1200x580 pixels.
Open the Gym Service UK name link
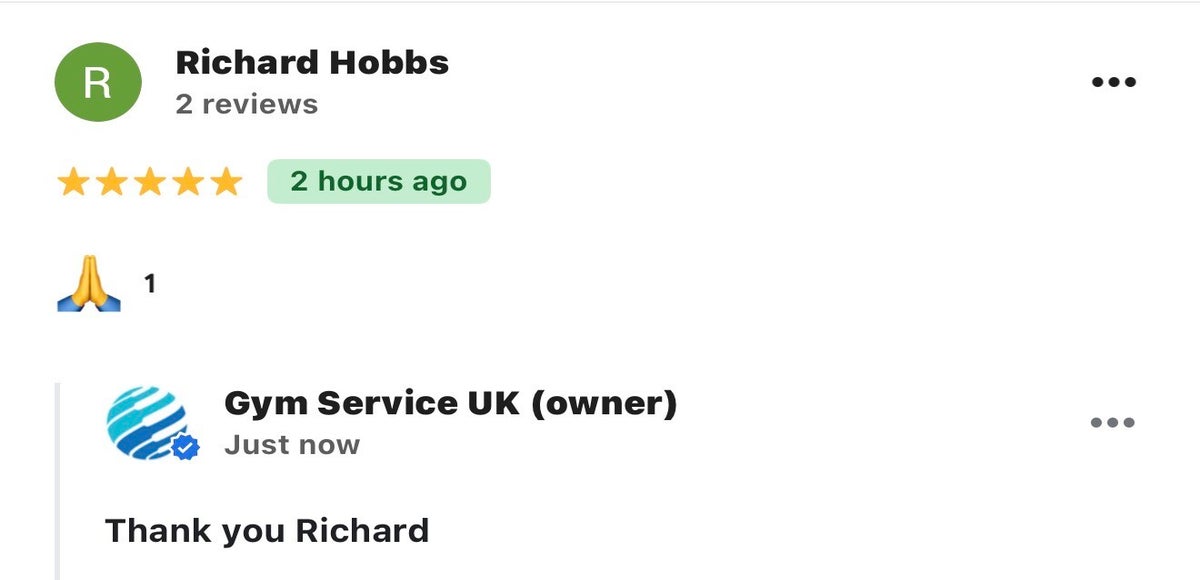(370, 404)
